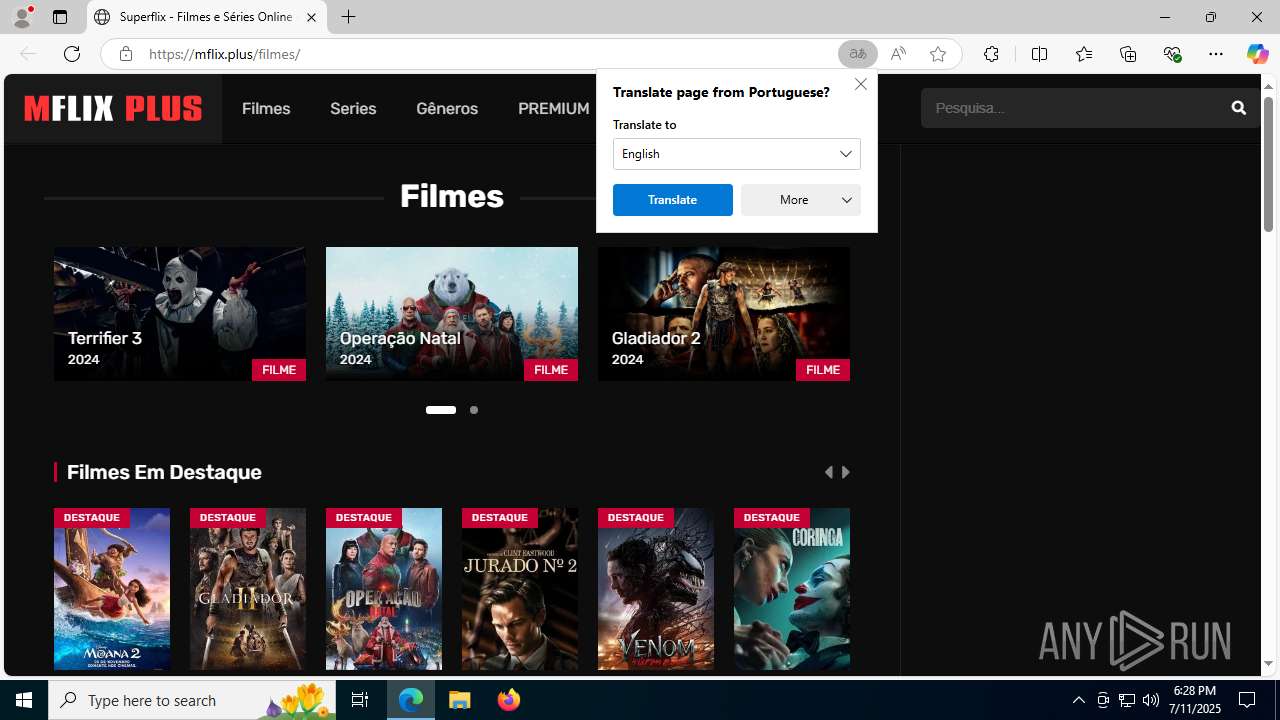The height and width of the screenshot is (720, 1280).
Task: Click the MFLIX PLUS logo
Action: pyautogui.click(x=113, y=108)
